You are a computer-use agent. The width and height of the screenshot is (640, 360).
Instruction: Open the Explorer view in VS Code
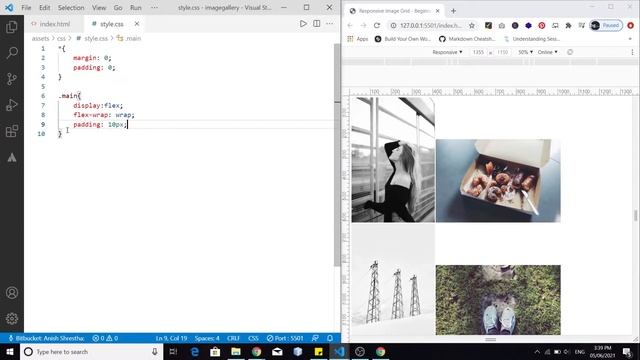[12, 27]
